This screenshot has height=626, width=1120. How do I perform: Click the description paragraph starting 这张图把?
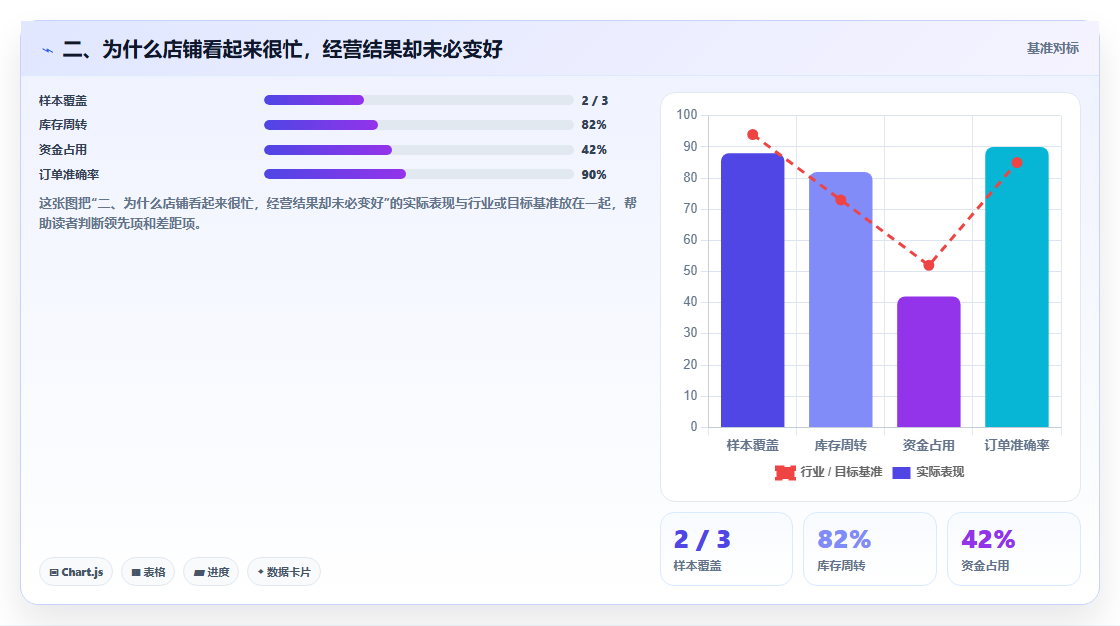(x=338, y=214)
